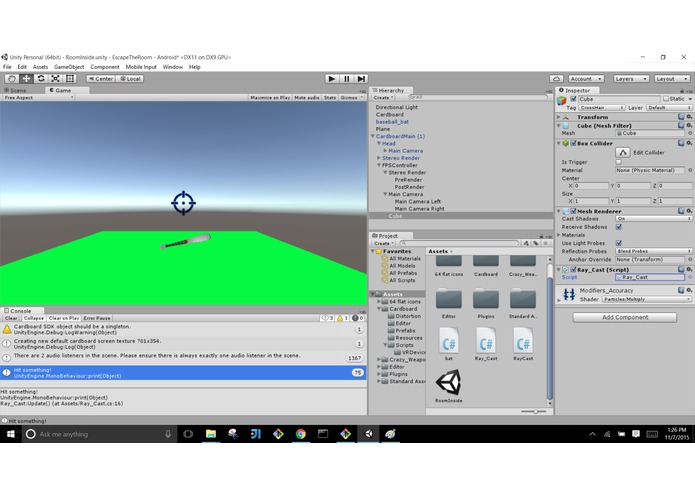
Task: Open the GameObject menu
Action: click(x=69, y=67)
